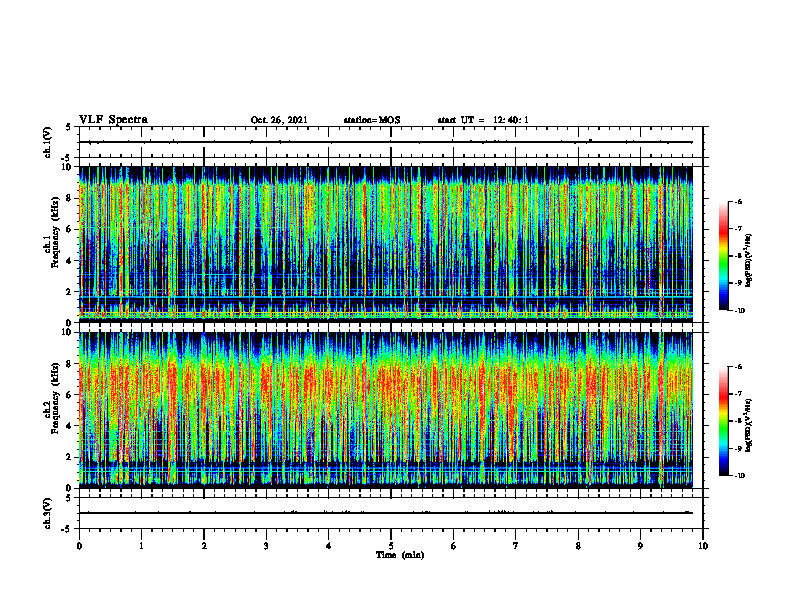Click time axis tick label "2"

click(204, 546)
